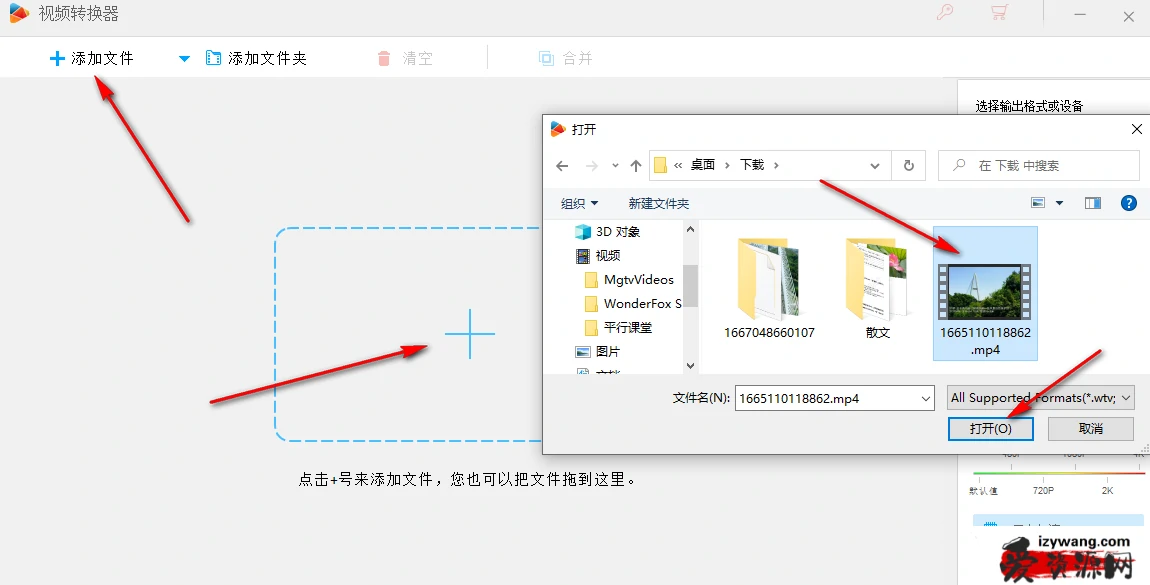Open the file type filter dropdown
Image resolution: width=1150 pixels, height=585 pixels.
click(1041, 398)
